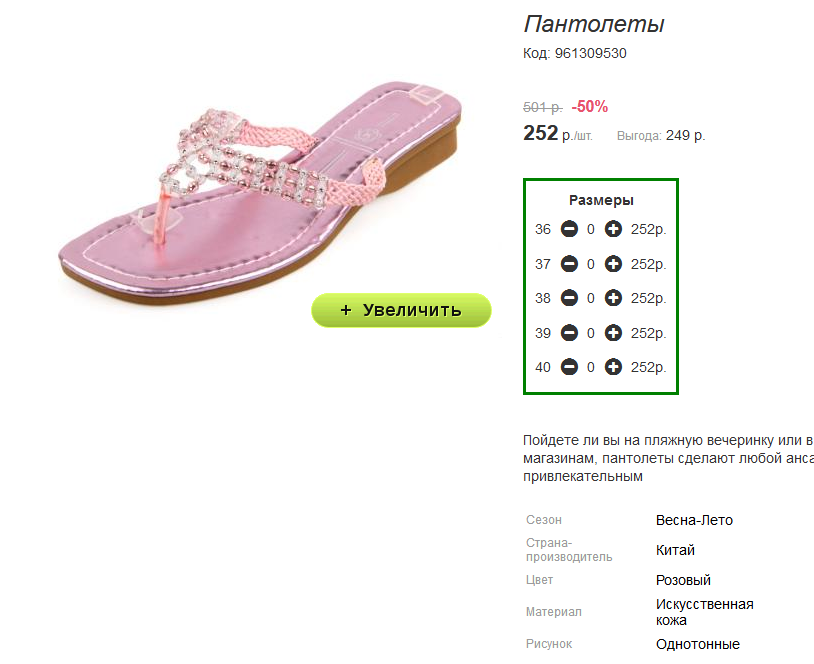Click the product code 961309530
The width and height of the screenshot is (814, 664).
[590, 53]
